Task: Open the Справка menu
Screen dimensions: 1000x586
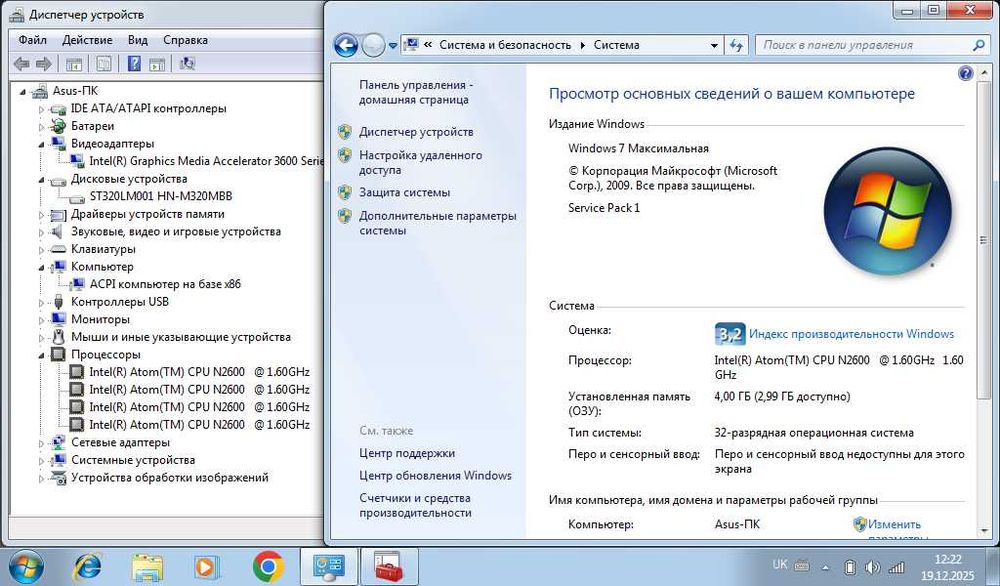Action: click(x=186, y=40)
